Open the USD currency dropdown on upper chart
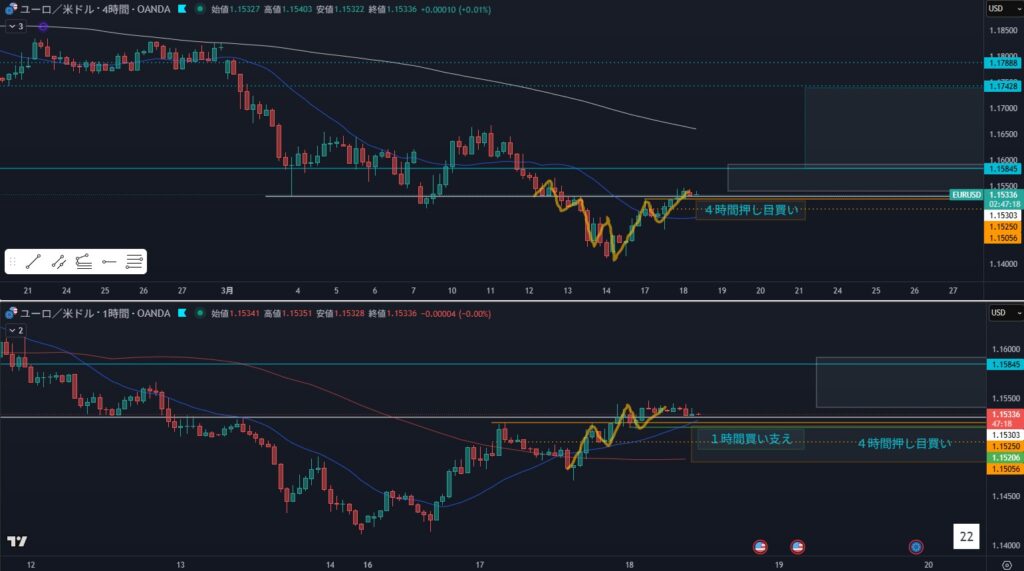 click(x=996, y=8)
